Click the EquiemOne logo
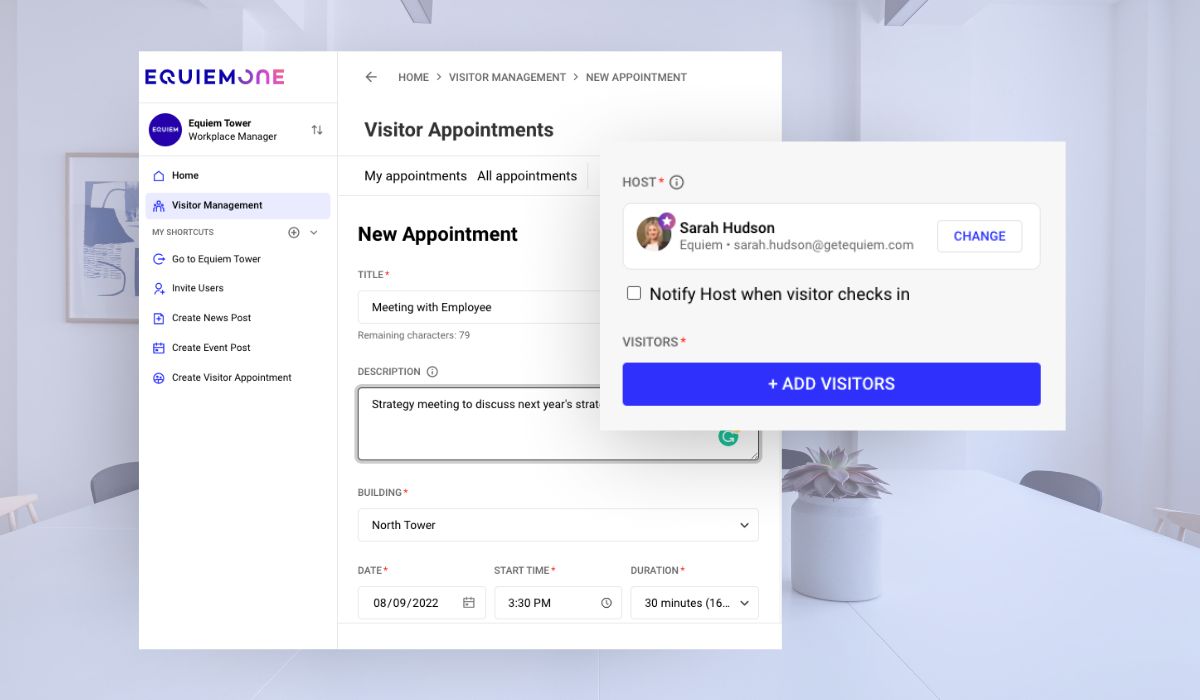The height and width of the screenshot is (700, 1200). pos(214,77)
